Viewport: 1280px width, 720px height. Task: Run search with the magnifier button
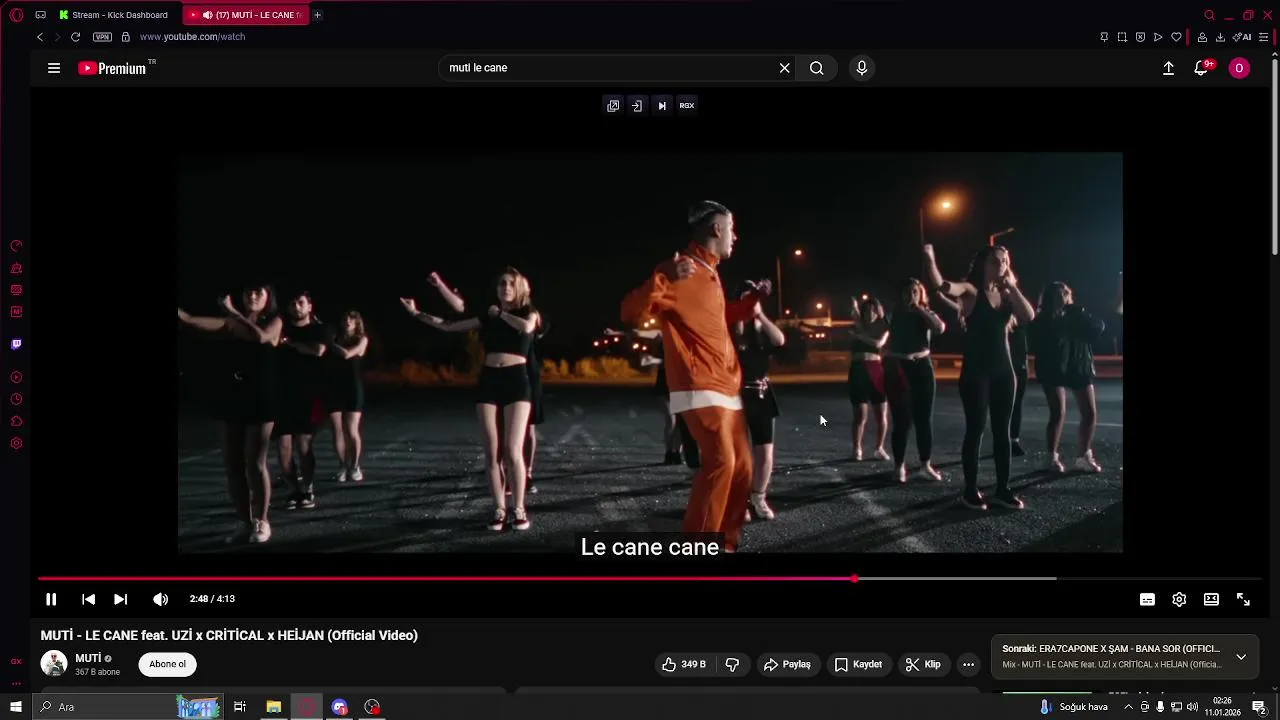817,68
